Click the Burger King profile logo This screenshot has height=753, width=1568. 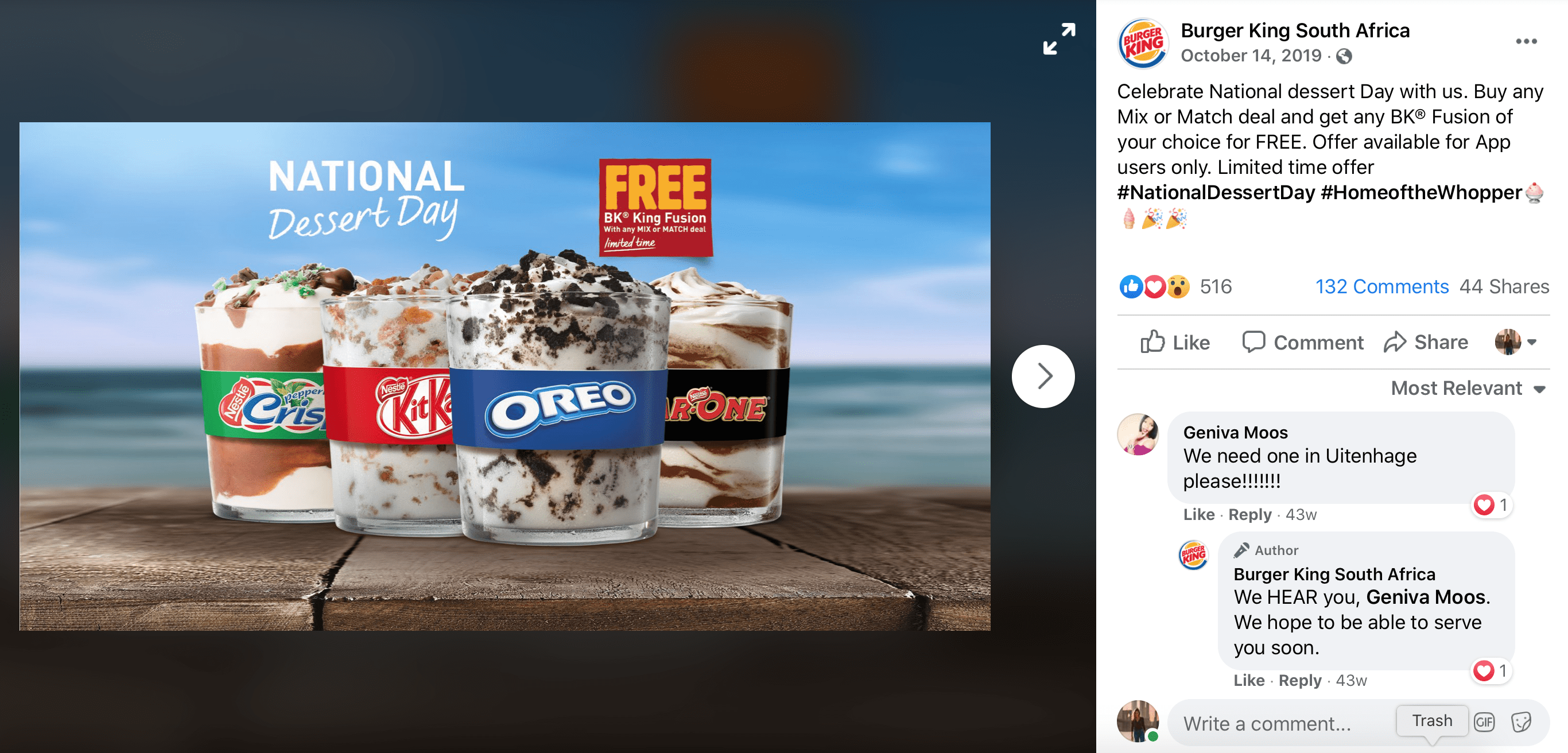tap(1143, 42)
